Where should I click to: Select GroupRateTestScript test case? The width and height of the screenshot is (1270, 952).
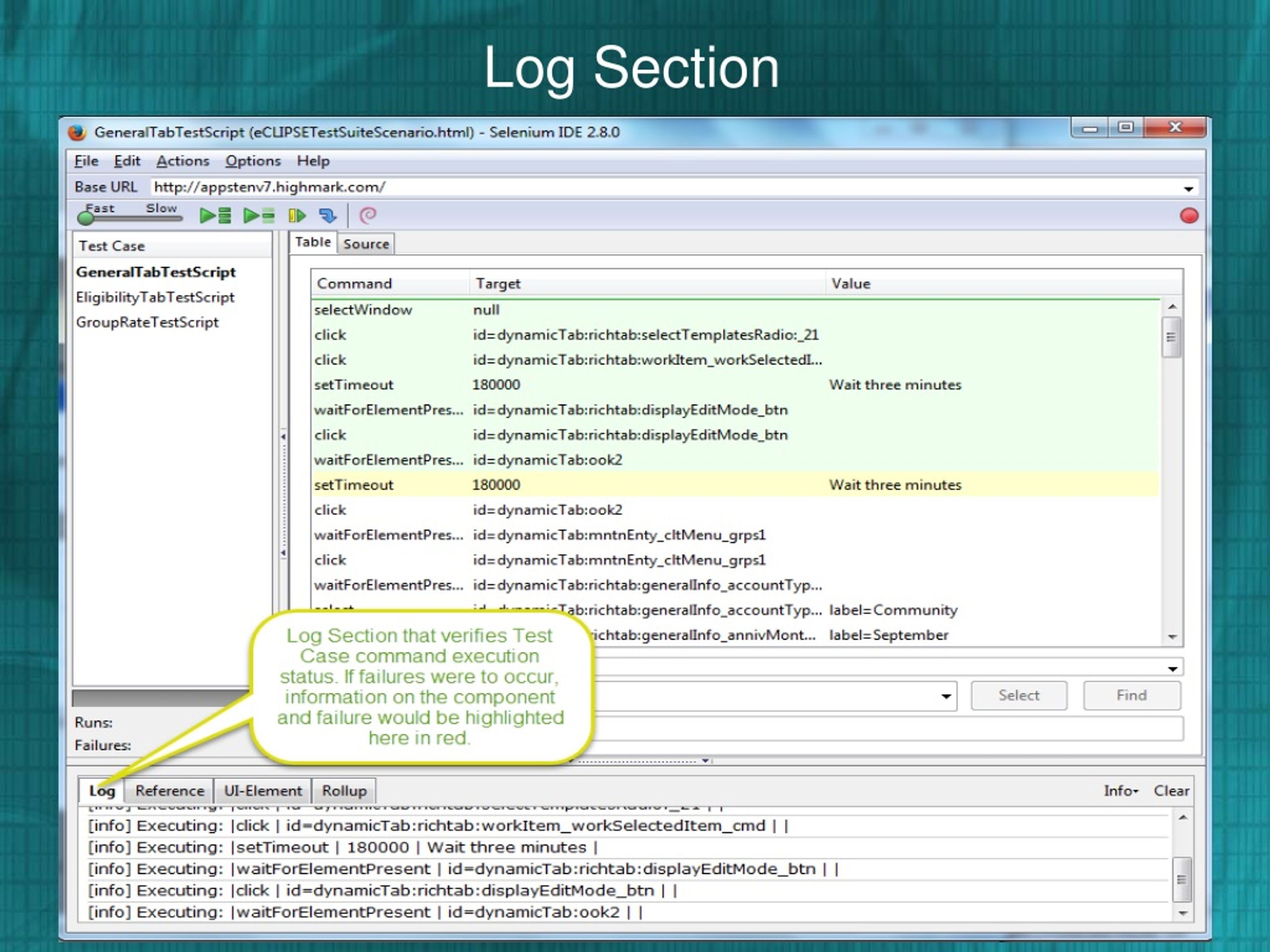point(147,322)
